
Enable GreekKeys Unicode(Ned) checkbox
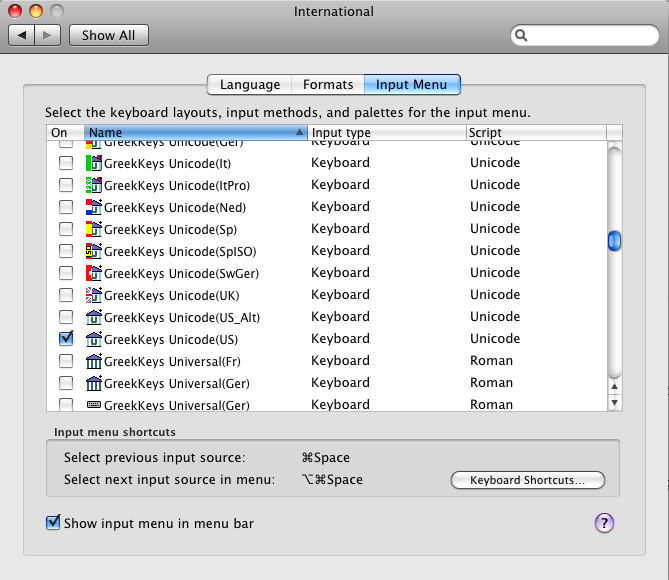click(x=66, y=207)
